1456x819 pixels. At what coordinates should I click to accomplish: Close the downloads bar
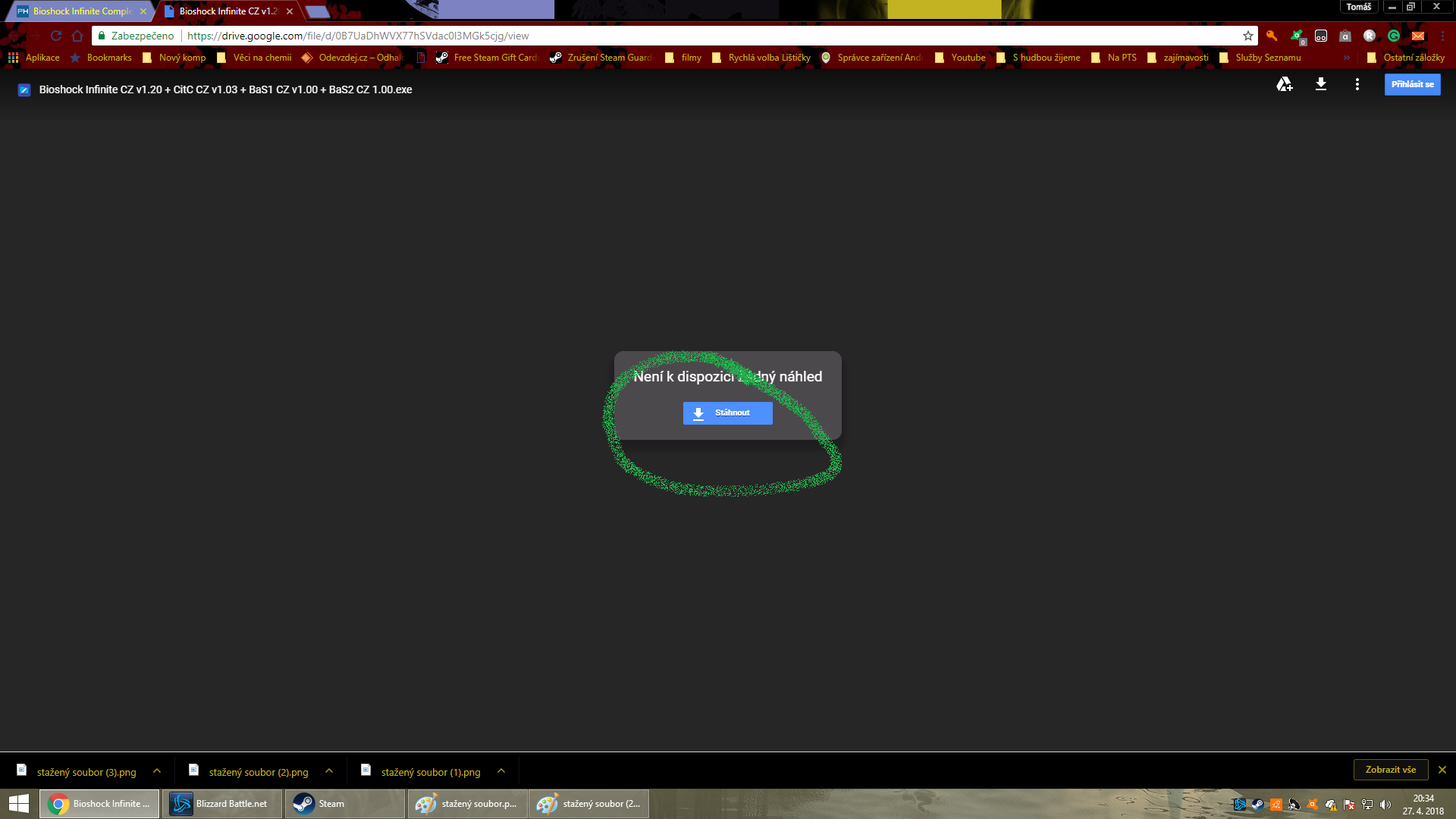point(1442,770)
